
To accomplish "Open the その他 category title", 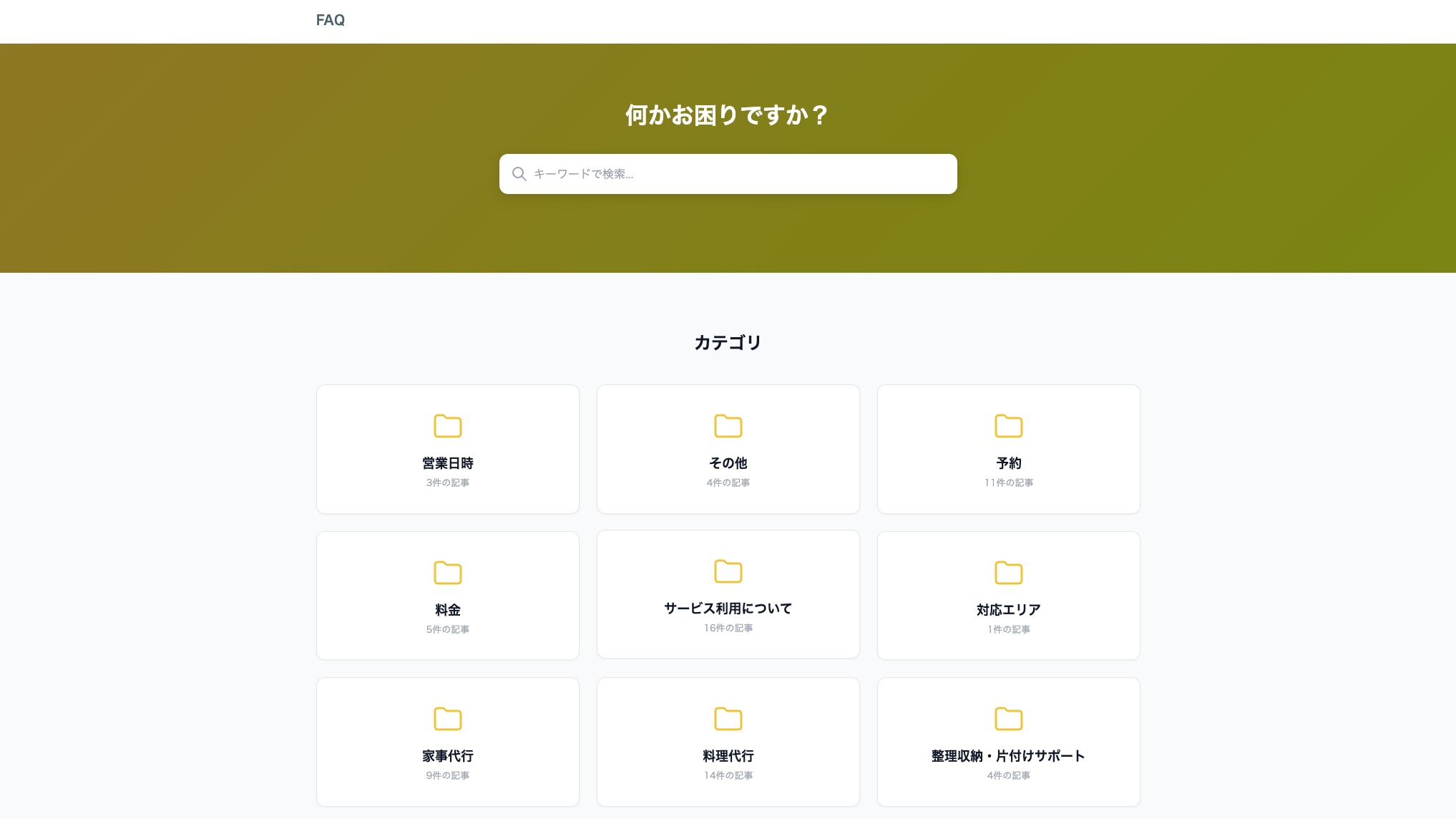I will tap(728, 463).
